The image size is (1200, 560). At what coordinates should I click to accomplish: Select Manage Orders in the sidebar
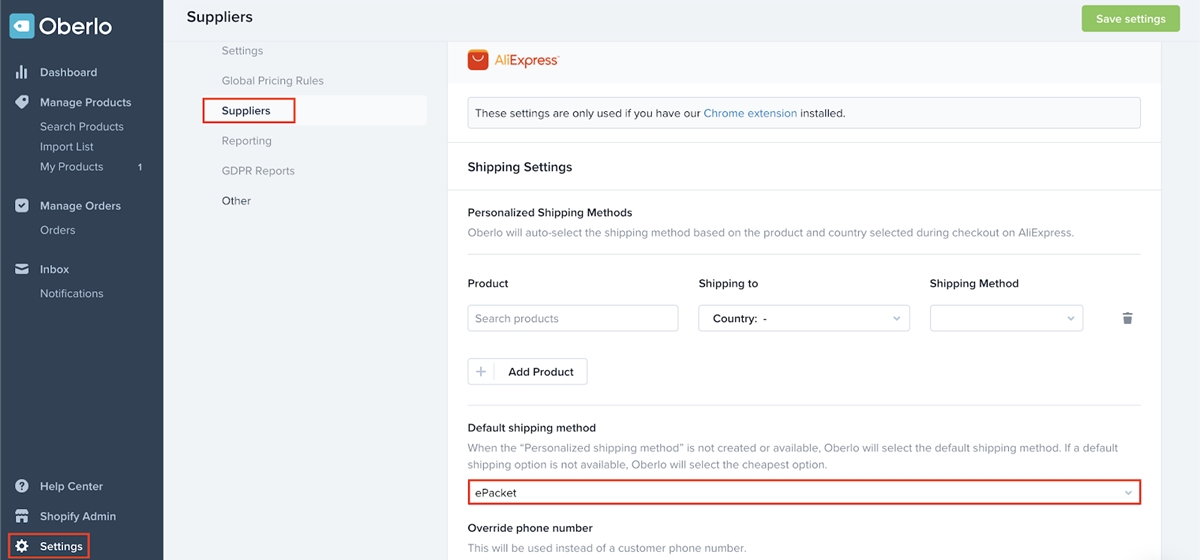(x=80, y=206)
